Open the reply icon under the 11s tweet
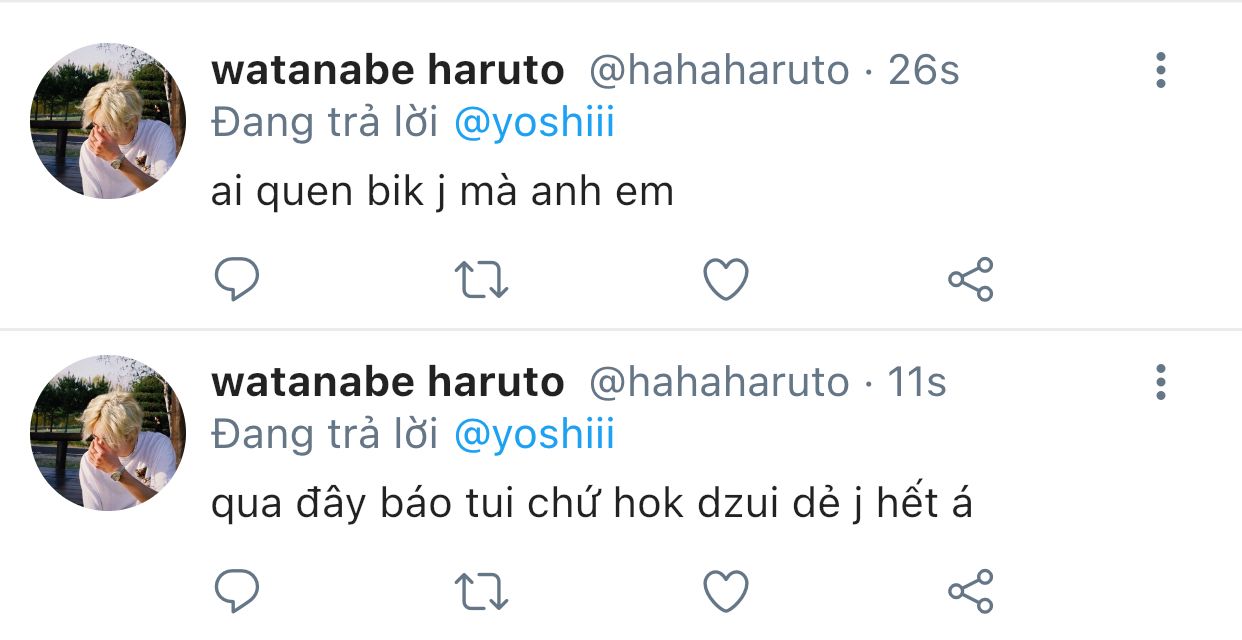 click(x=237, y=591)
